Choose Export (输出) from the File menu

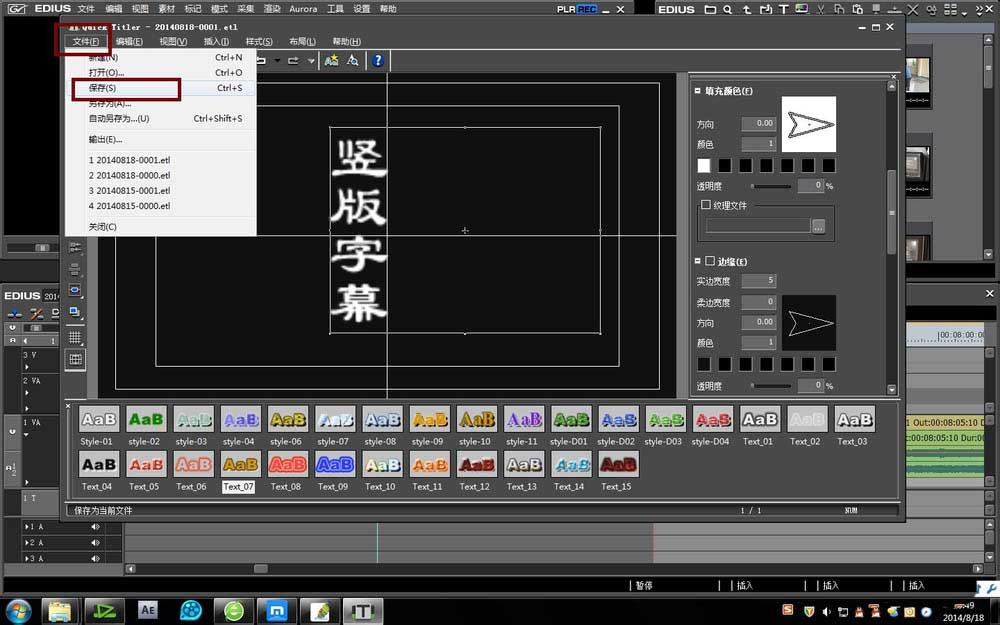[160, 140]
